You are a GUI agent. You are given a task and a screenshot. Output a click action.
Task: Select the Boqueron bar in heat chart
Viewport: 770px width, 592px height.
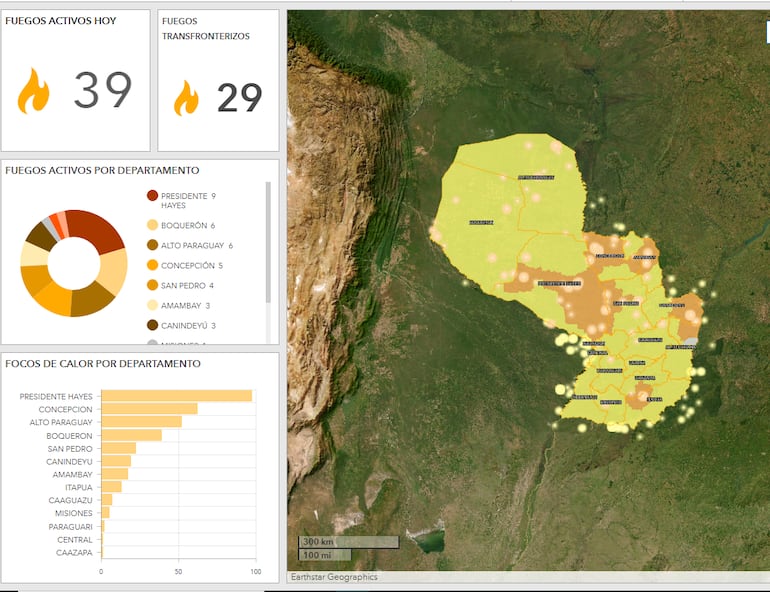(131, 435)
